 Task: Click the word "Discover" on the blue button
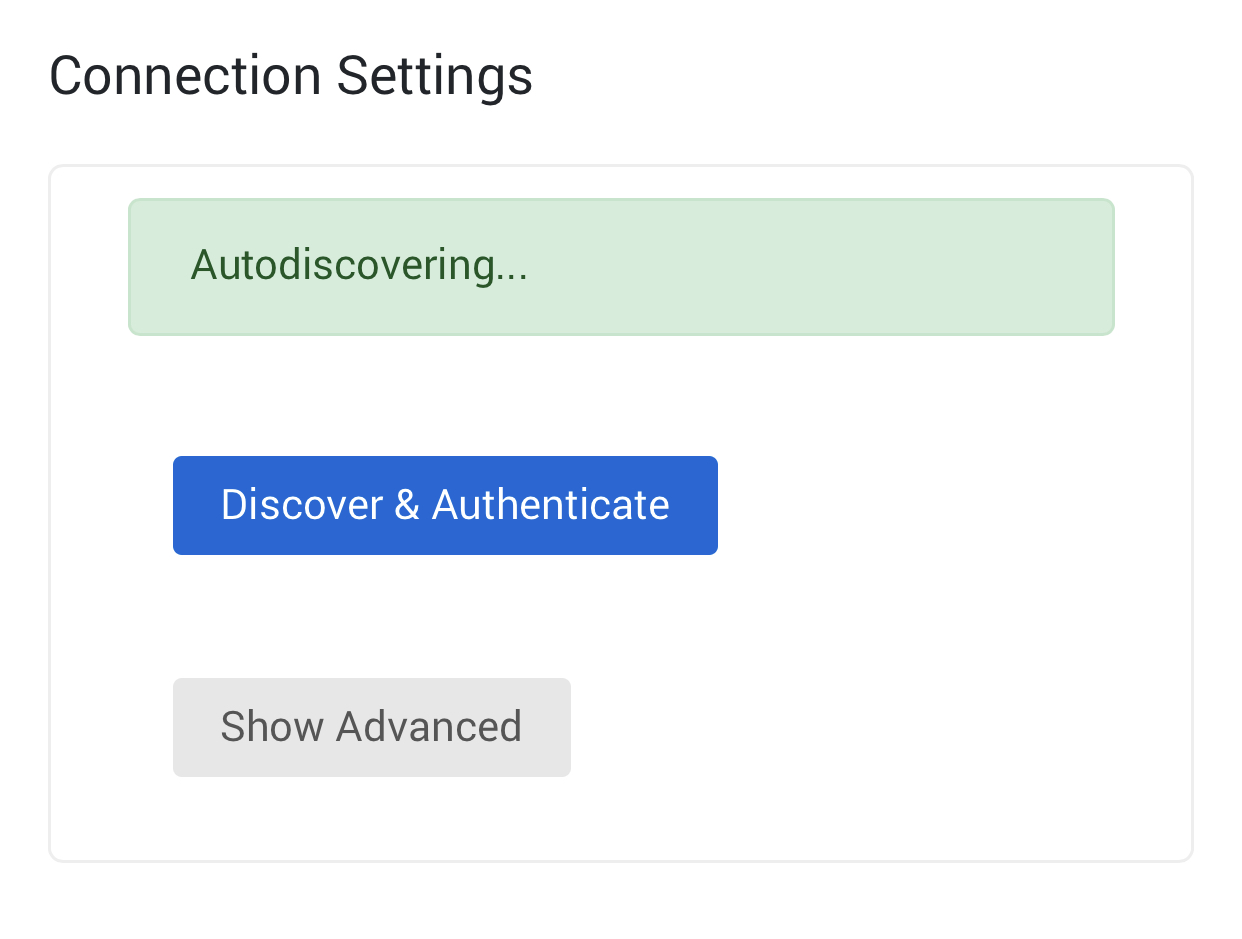click(x=302, y=505)
